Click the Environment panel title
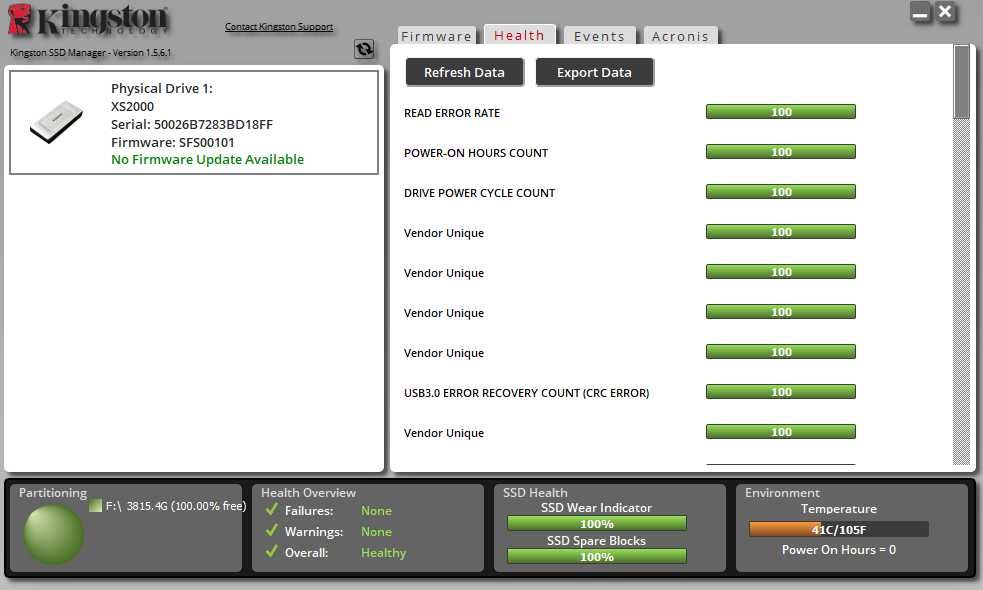The image size is (983, 590). [x=782, y=493]
